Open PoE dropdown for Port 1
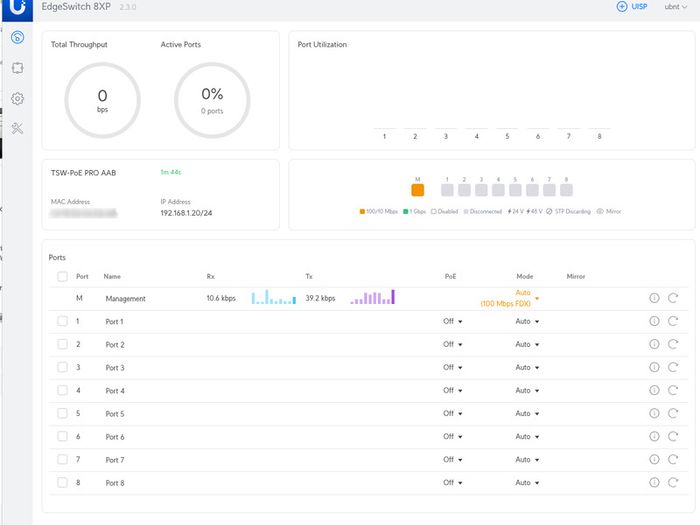The image size is (700, 525). 453,321
